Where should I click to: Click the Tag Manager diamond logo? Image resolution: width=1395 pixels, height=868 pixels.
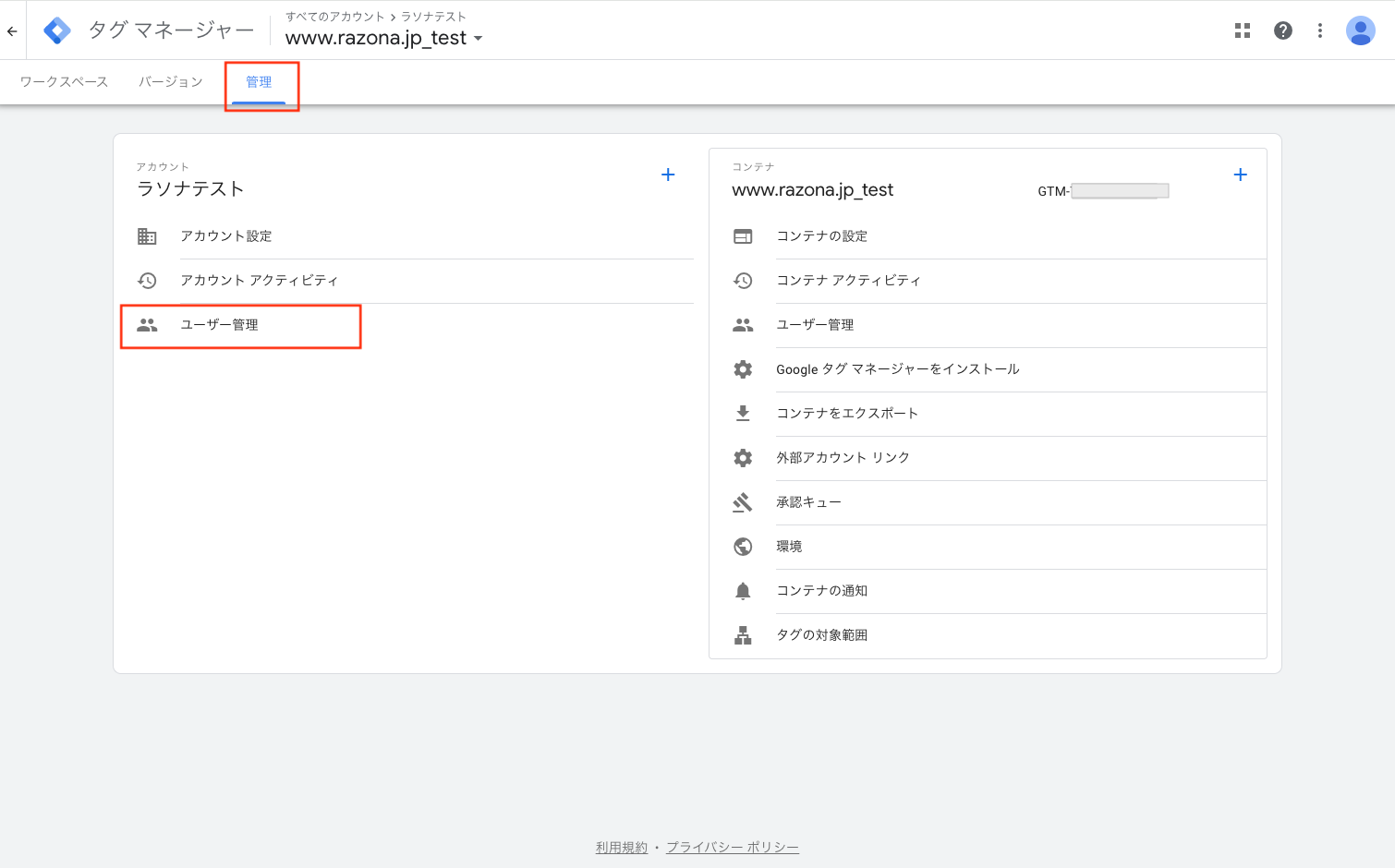point(57,30)
